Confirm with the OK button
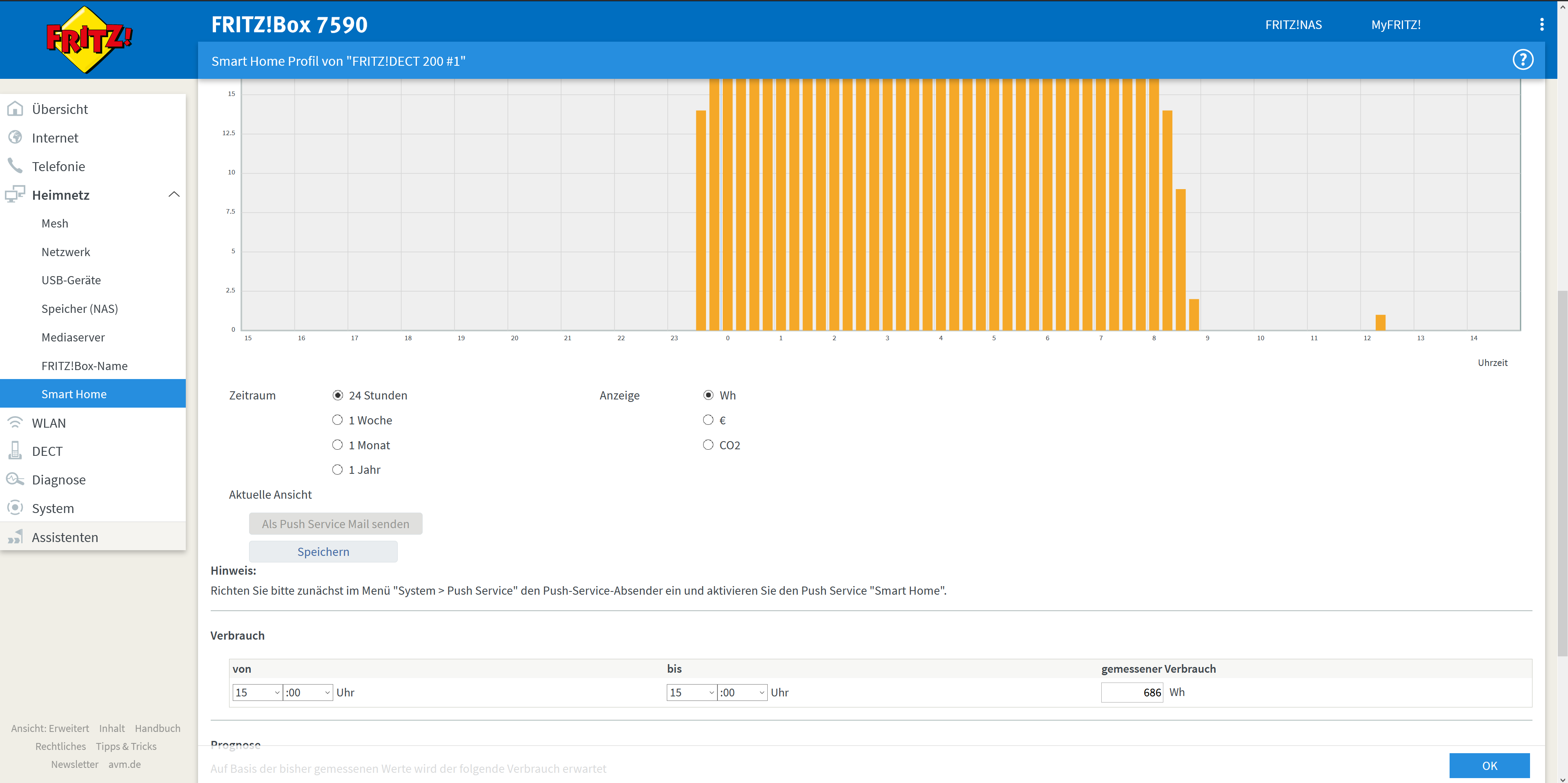The image size is (1568, 783). 1489,766
